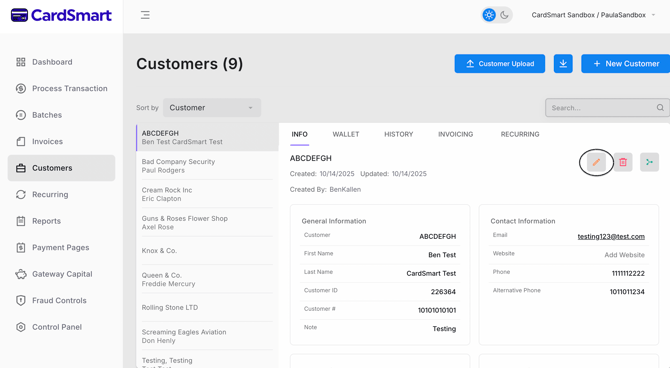The height and width of the screenshot is (368, 670).
Task: Switch to the RECURRING tab
Action: coord(520,134)
